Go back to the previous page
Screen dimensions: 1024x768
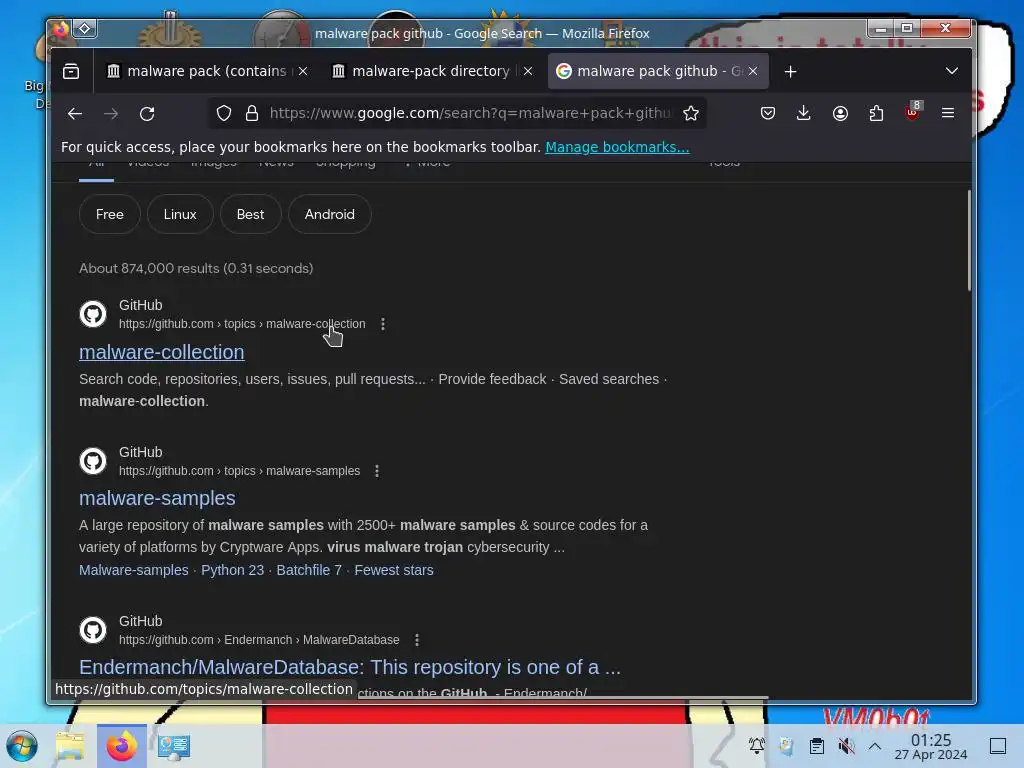coord(75,114)
